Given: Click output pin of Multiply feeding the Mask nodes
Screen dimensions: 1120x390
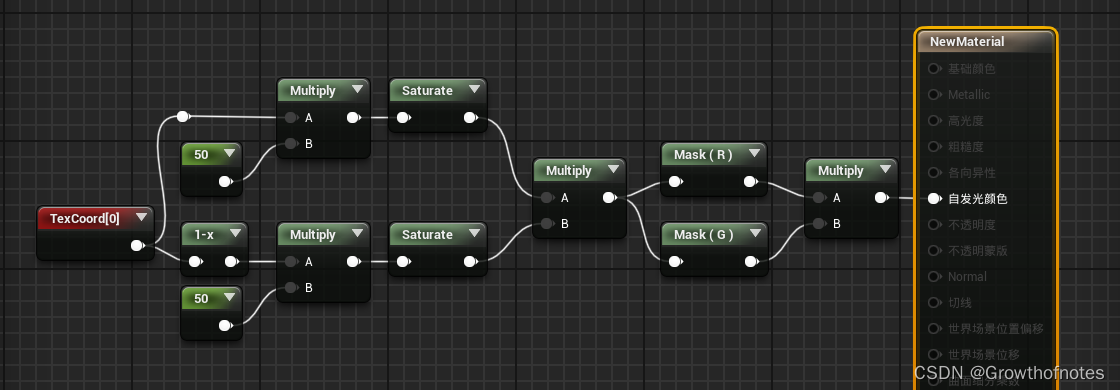Looking at the screenshot, I should click(610, 198).
